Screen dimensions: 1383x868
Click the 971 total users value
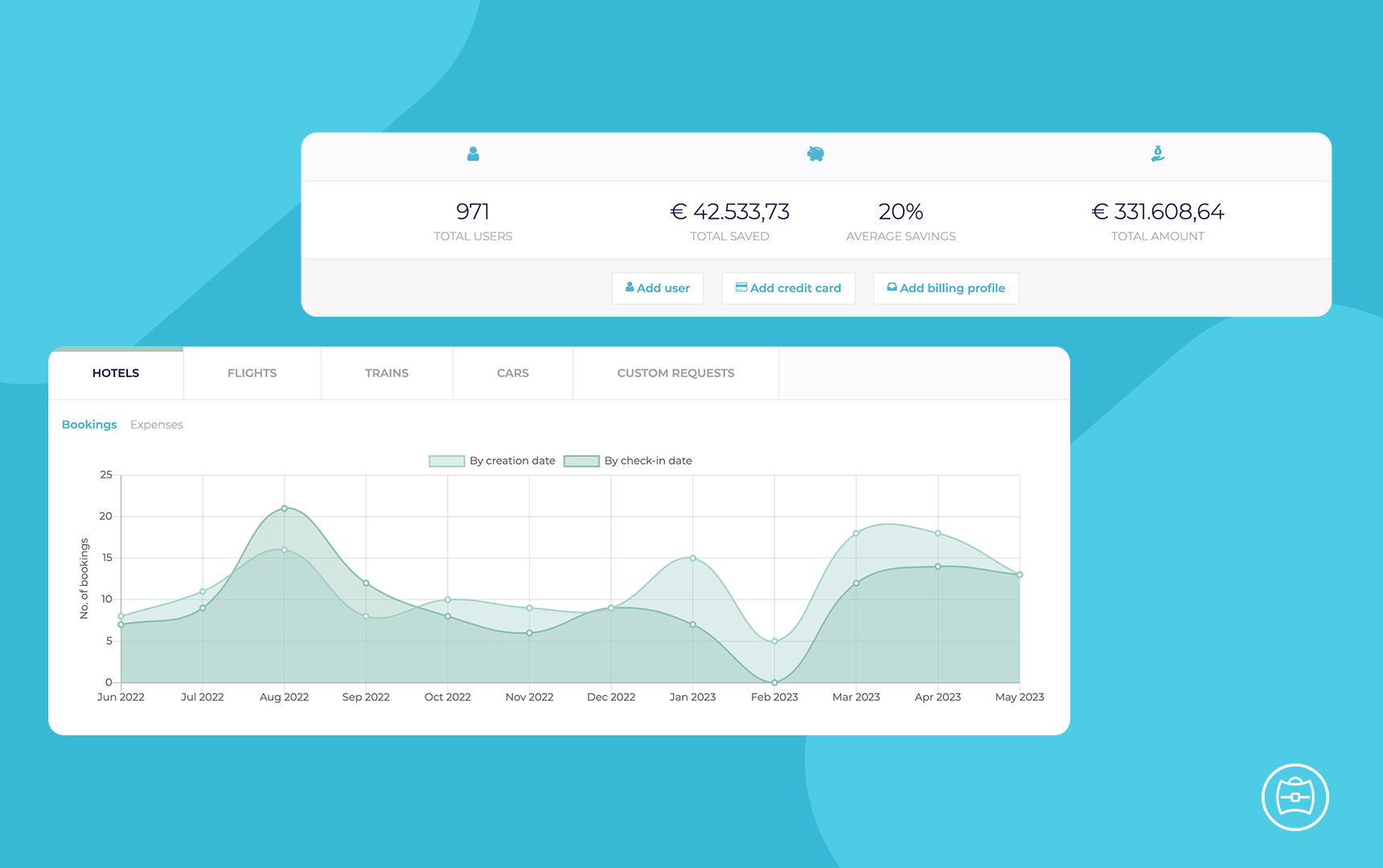coord(473,211)
